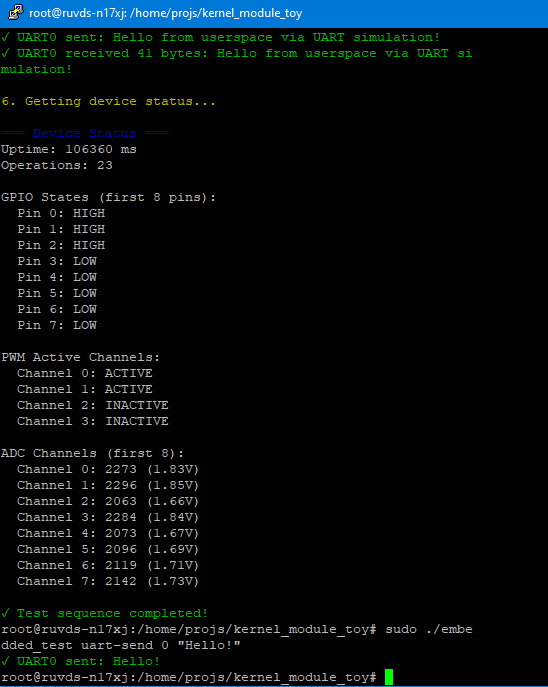This screenshot has height=687, width=548.
Task: Click the ADC Channel 7 value 2142
Action: [x=121, y=581]
